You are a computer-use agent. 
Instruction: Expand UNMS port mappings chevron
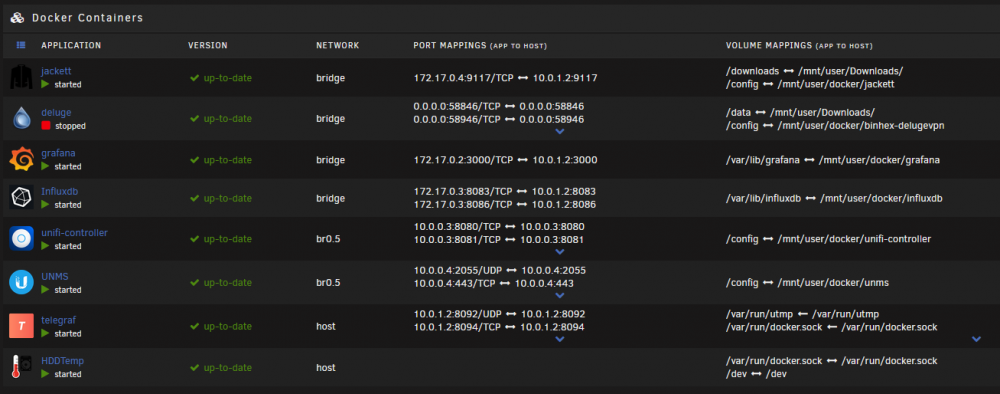click(560, 296)
